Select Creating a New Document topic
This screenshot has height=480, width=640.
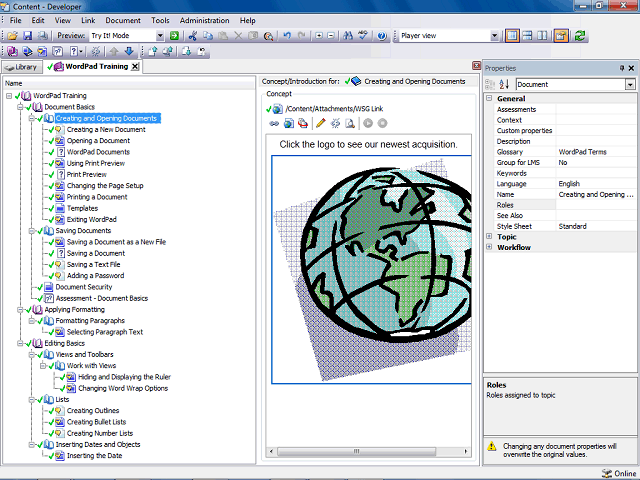click(106, 130)
